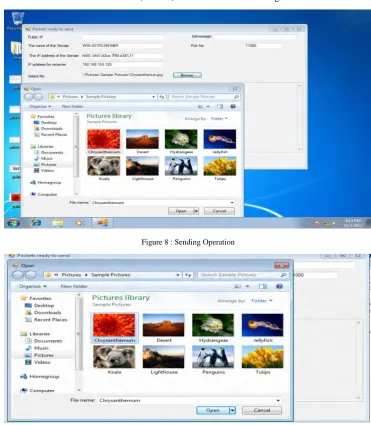Viewport: 371px width, 425px height.
Task: Click the change view icon in the enlarged dialog
Action: point(238,286)
